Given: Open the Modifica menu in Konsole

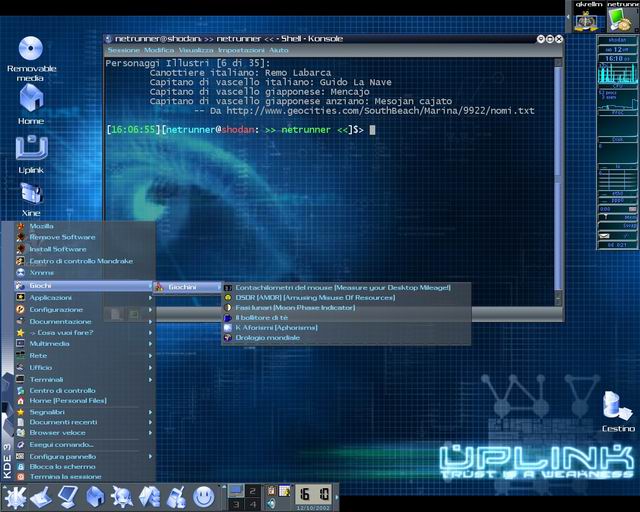Looking at the screenshot, I should point(159,50).
